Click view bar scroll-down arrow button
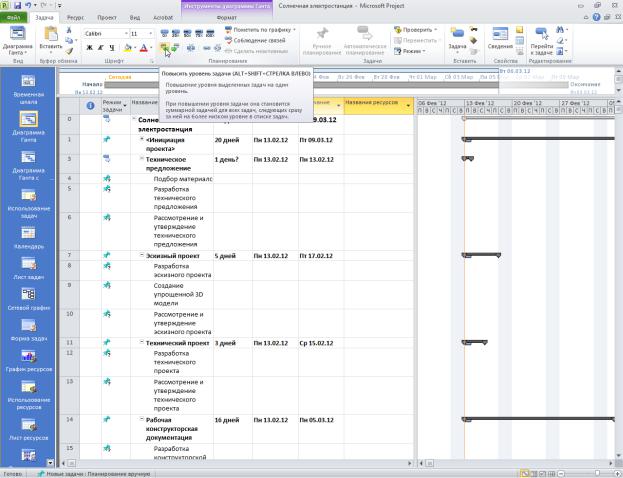The width and height of the screenshot is (623, 478). [x=50, y=463]
